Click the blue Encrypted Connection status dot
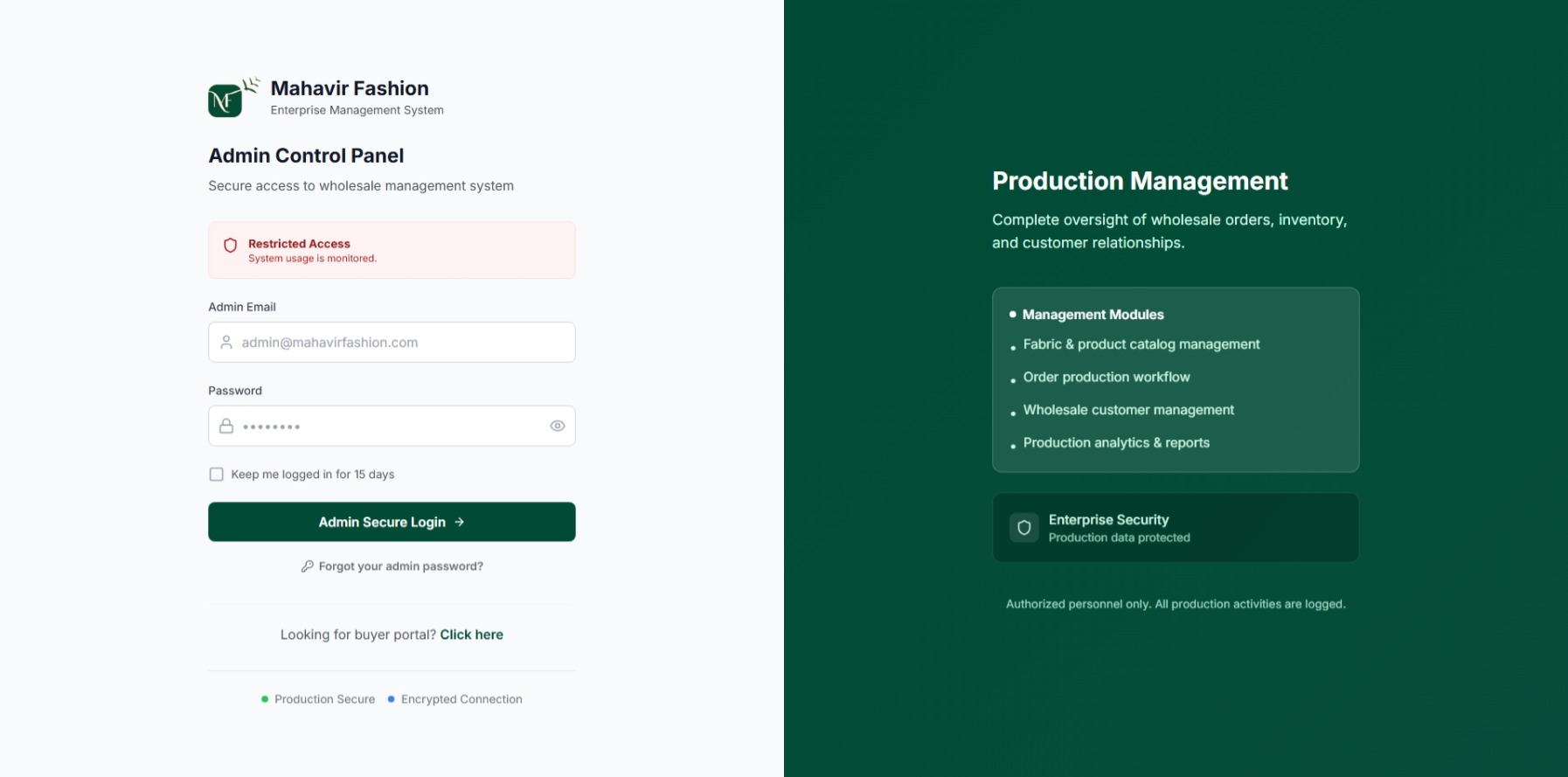The image size is (1568, 777). pos(392,699)
